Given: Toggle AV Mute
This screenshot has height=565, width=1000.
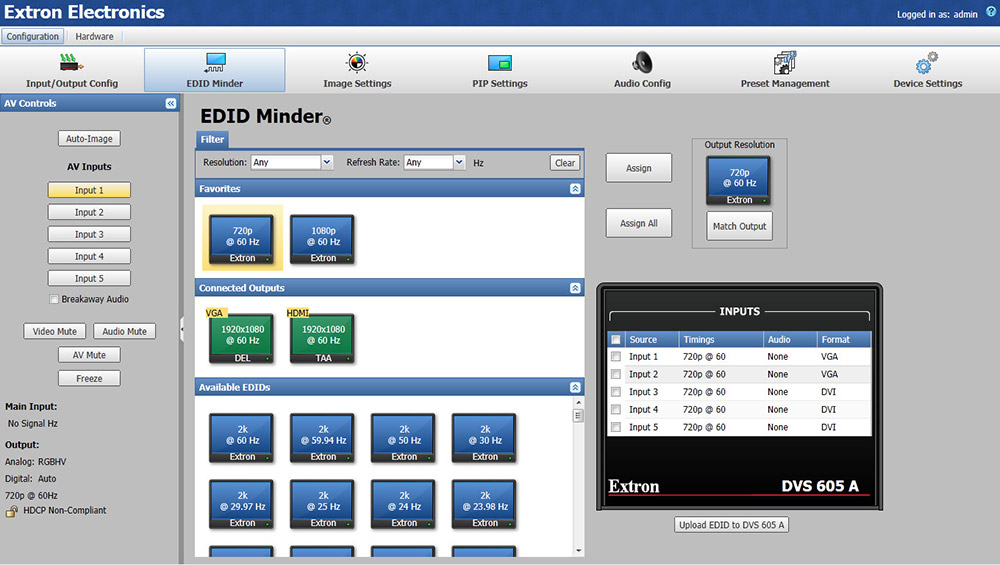Looking at the screenshot, I should [89, 355].
